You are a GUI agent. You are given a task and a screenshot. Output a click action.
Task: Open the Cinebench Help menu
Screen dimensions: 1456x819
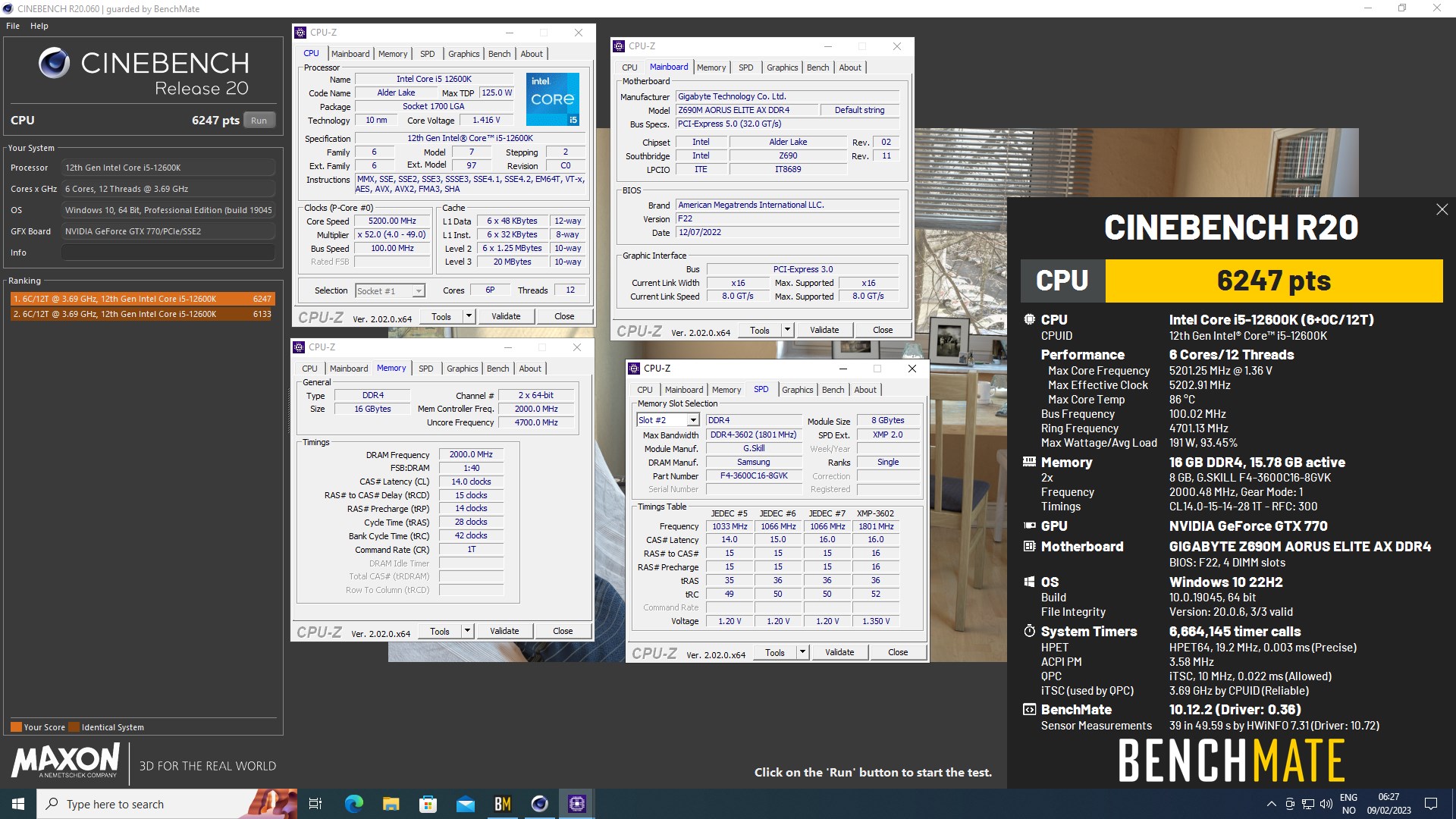click(39, 26)
